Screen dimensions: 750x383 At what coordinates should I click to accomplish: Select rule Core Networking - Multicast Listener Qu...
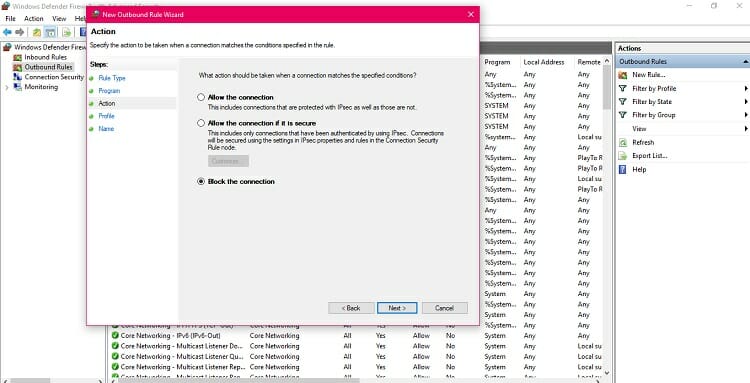[182, 357]
